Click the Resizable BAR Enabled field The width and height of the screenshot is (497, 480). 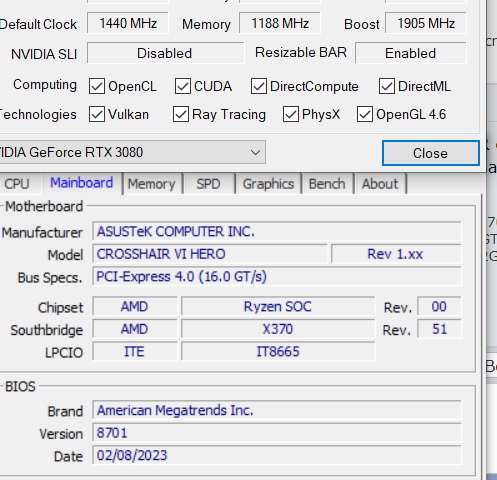click(x=411, y=53)
